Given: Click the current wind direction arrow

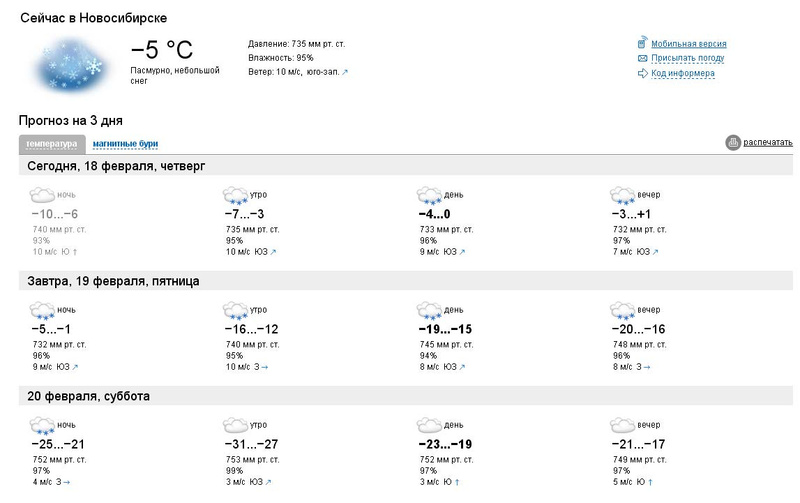Looking at the screenshot, I should coord(345,73).
